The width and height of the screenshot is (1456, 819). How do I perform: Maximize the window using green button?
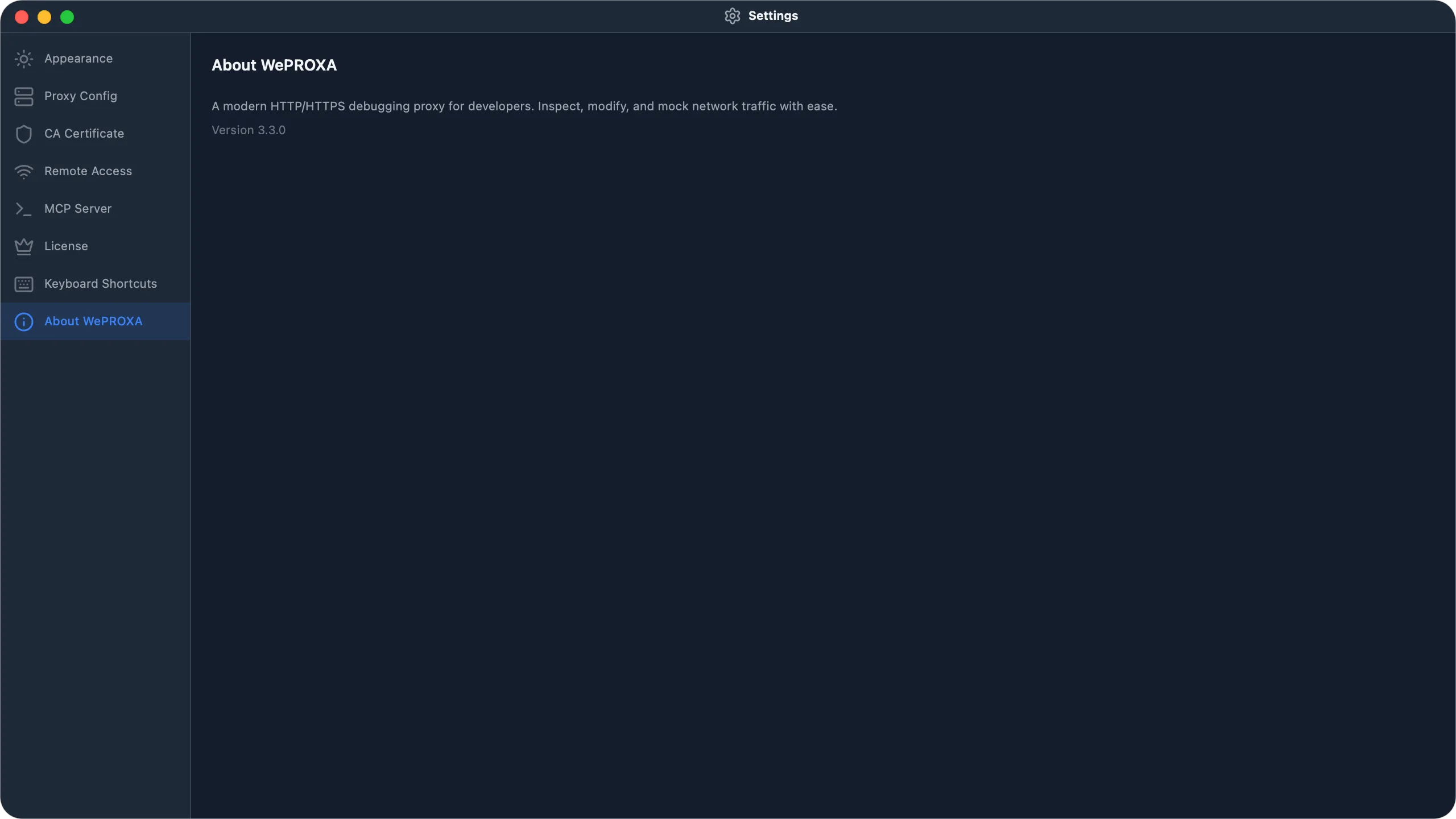pos(67,17)
